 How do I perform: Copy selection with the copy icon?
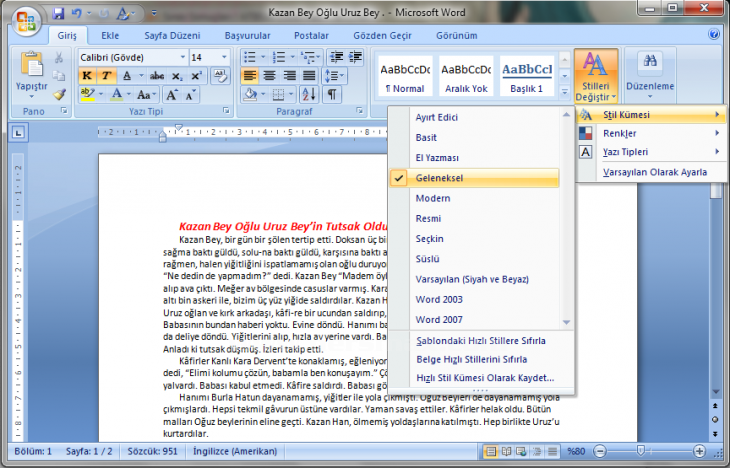pos(59,75)
